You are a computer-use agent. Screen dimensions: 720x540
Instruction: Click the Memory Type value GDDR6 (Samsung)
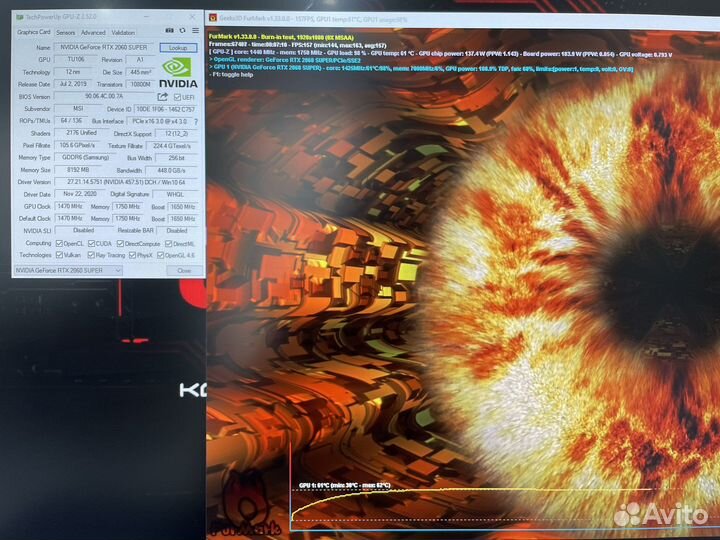(x=85, y=158)
